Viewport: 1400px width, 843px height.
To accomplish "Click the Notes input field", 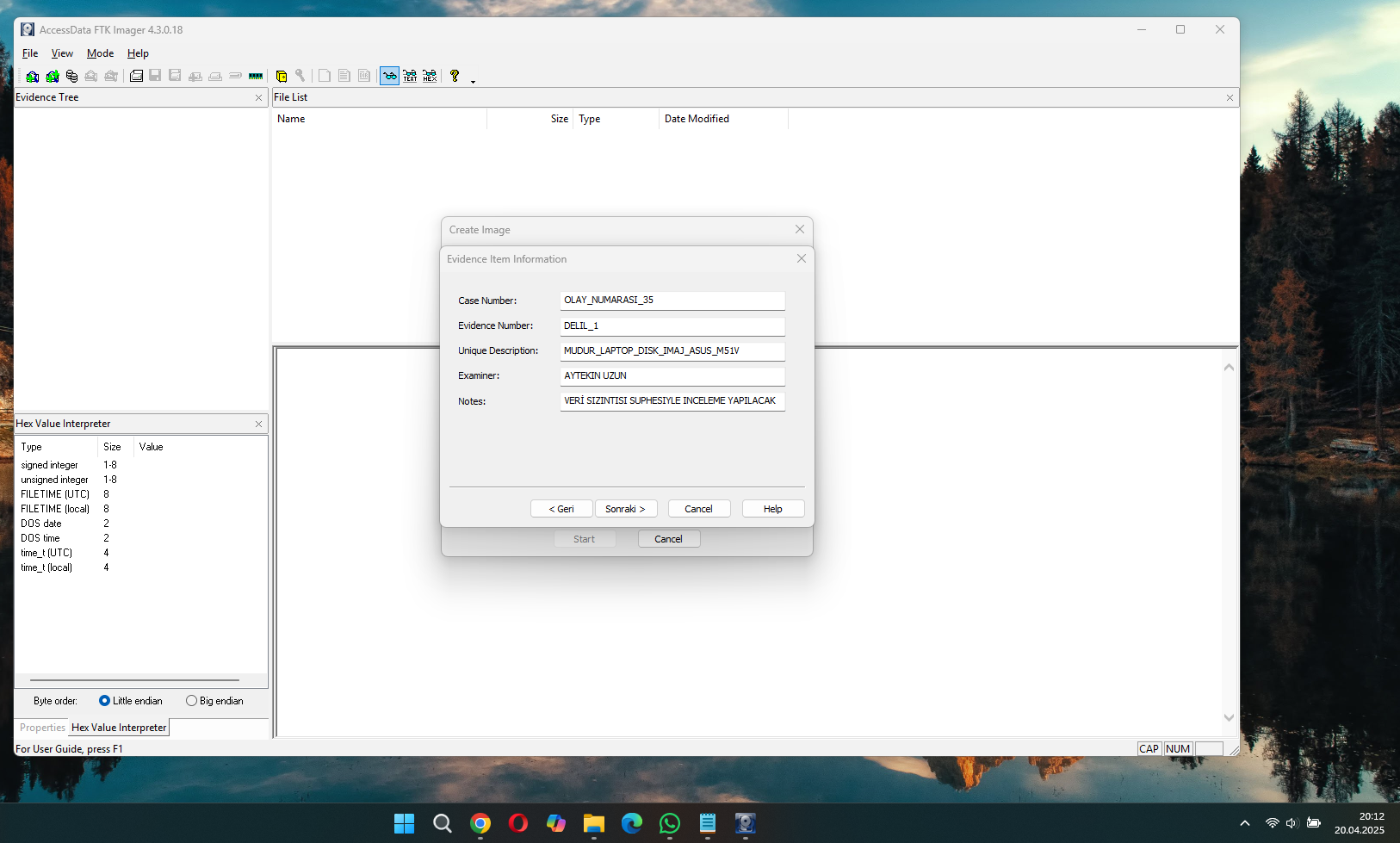I will (672, 400).
